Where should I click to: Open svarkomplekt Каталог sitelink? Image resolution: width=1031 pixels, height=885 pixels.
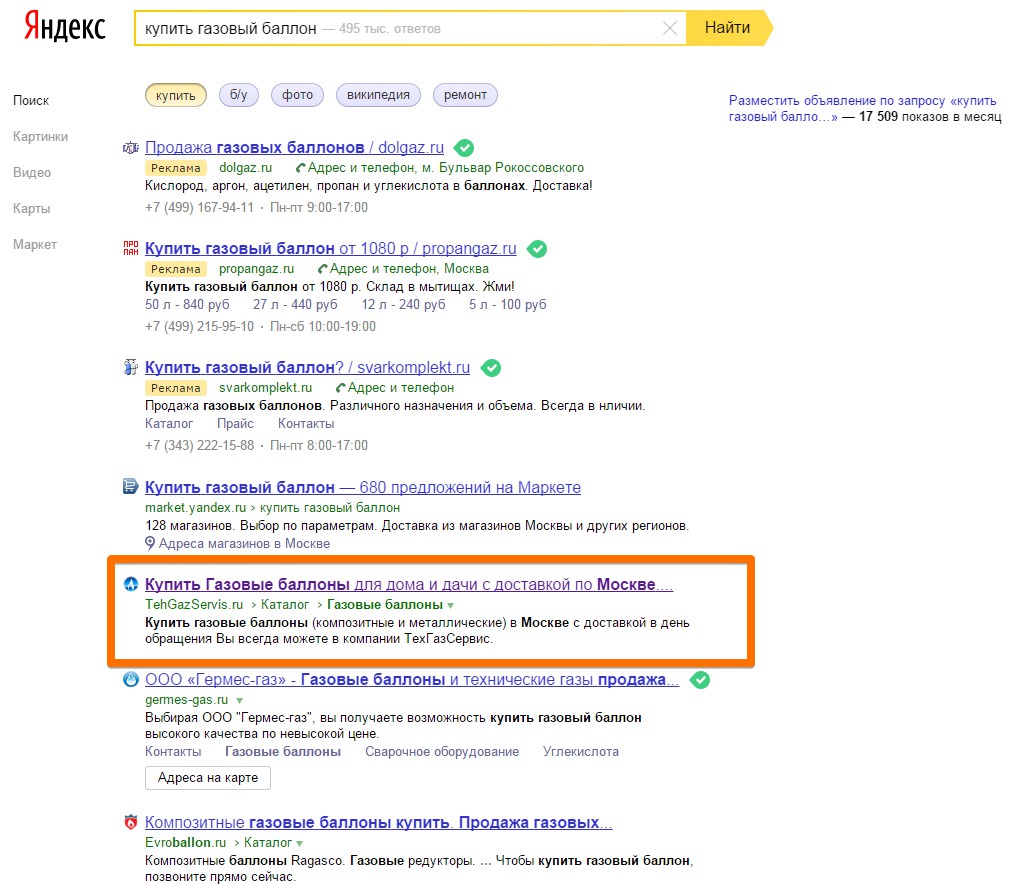[169, 423]
